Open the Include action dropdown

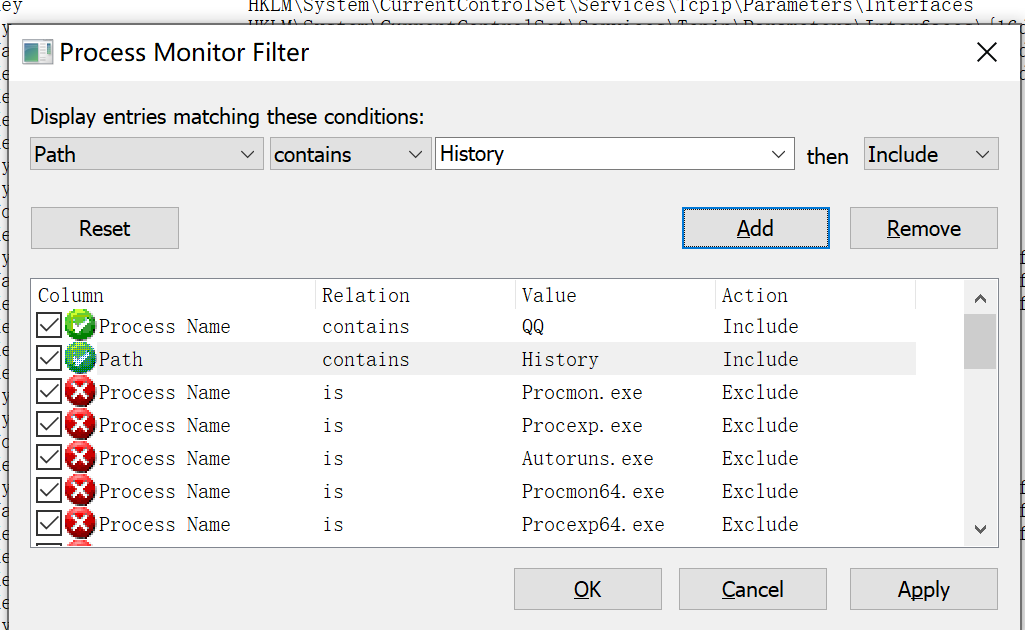(x=931, y=154)
